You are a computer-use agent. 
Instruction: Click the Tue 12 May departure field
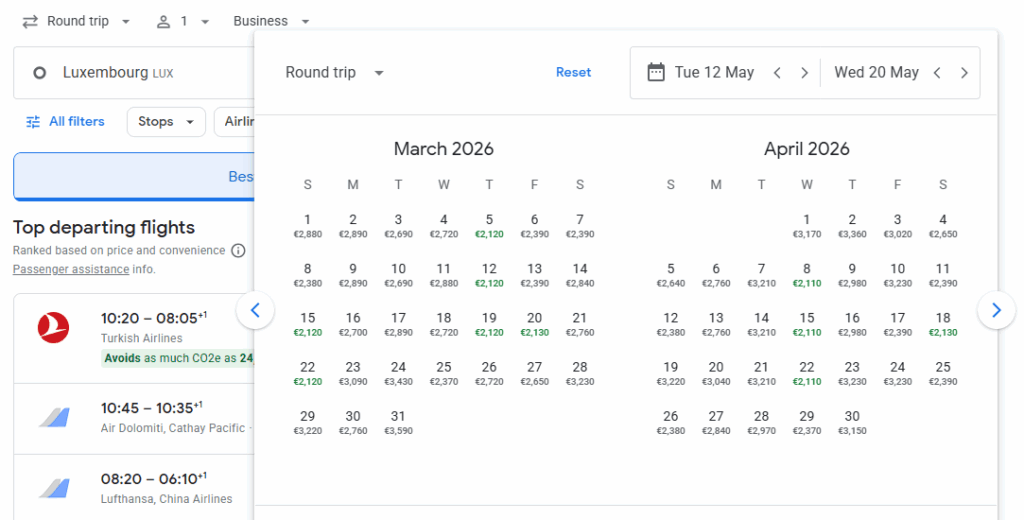[x=714, y=73]
